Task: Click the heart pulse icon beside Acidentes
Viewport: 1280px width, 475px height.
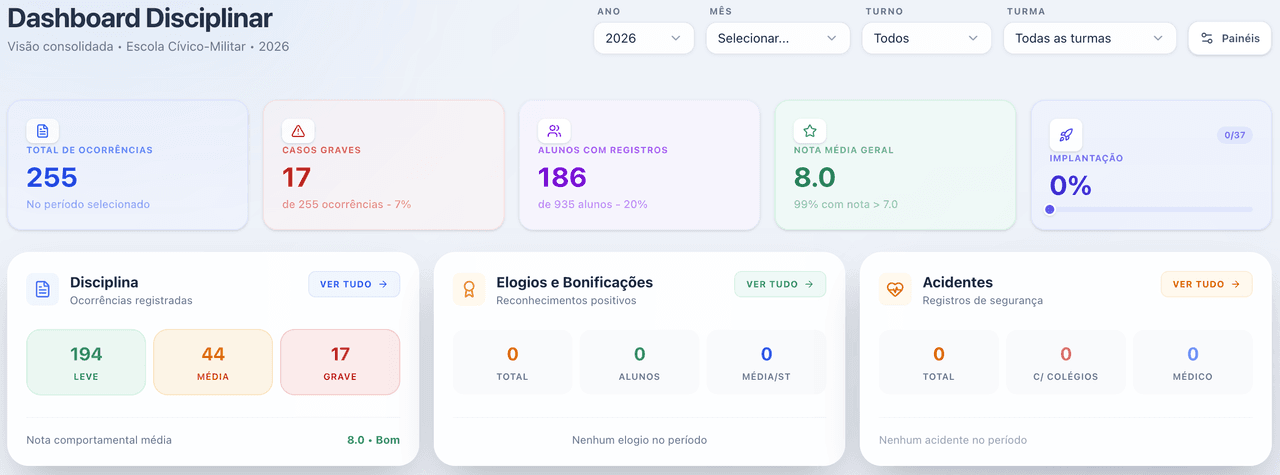Action: 895,289
